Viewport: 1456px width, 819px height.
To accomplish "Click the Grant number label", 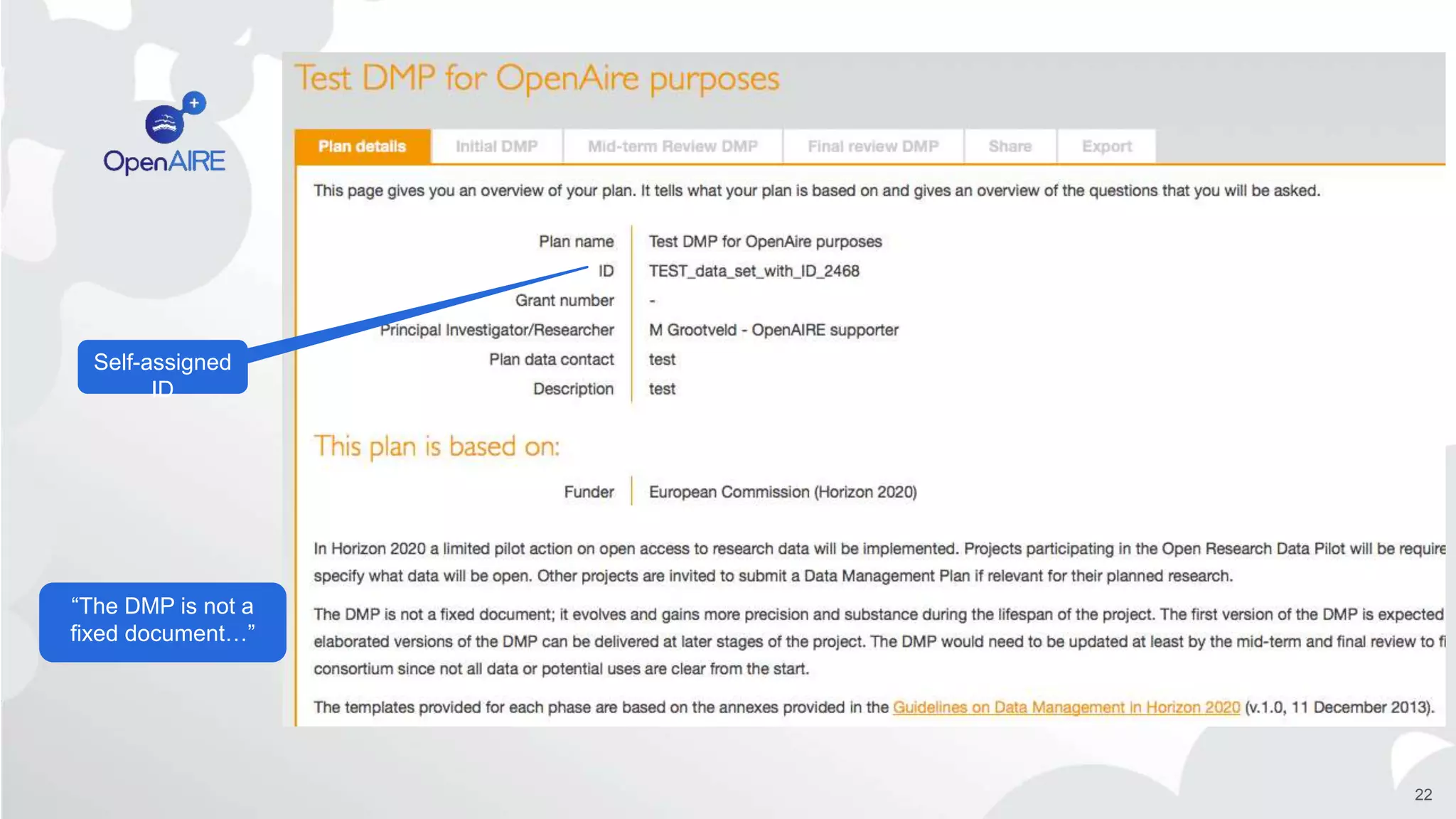I will tap(564, 301).
